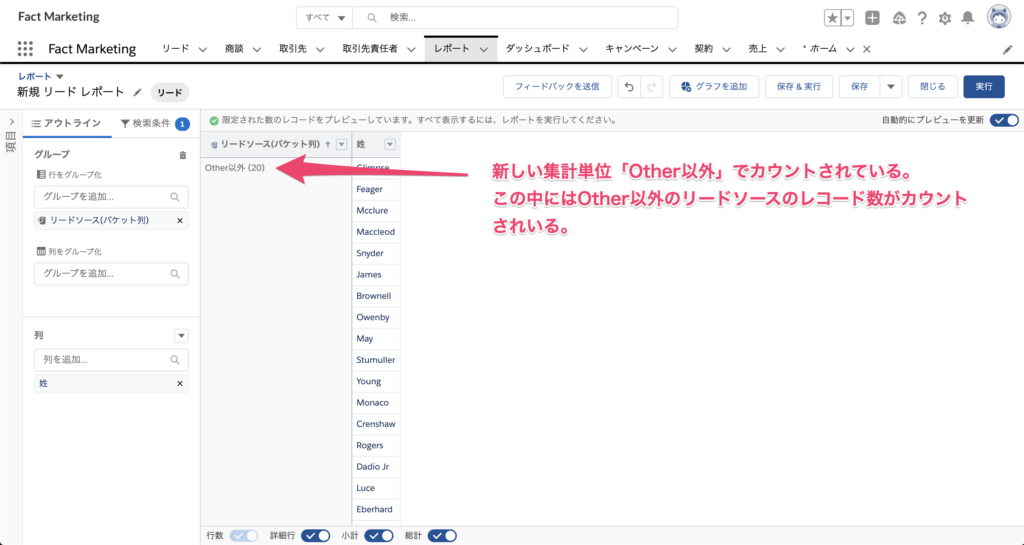Open the Help question mark icon

[x=921, y=18]
